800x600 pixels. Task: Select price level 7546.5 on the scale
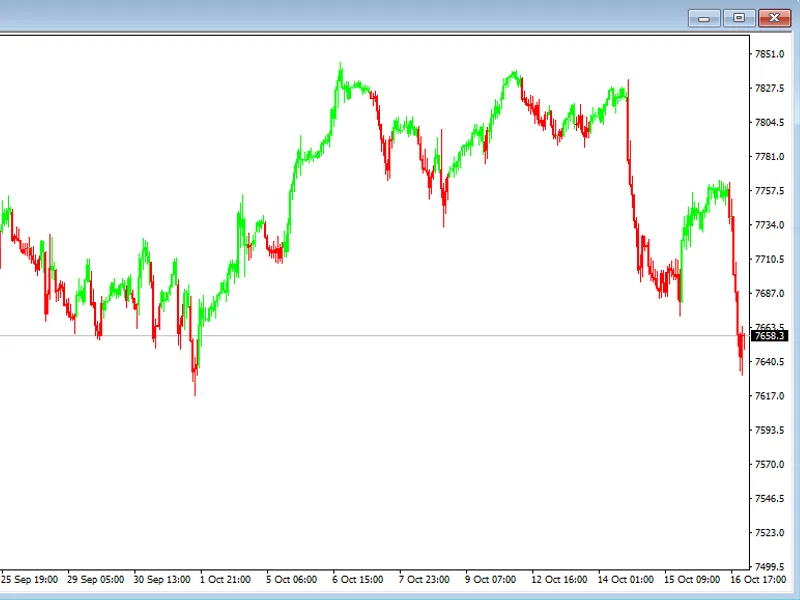pos(769,498)
